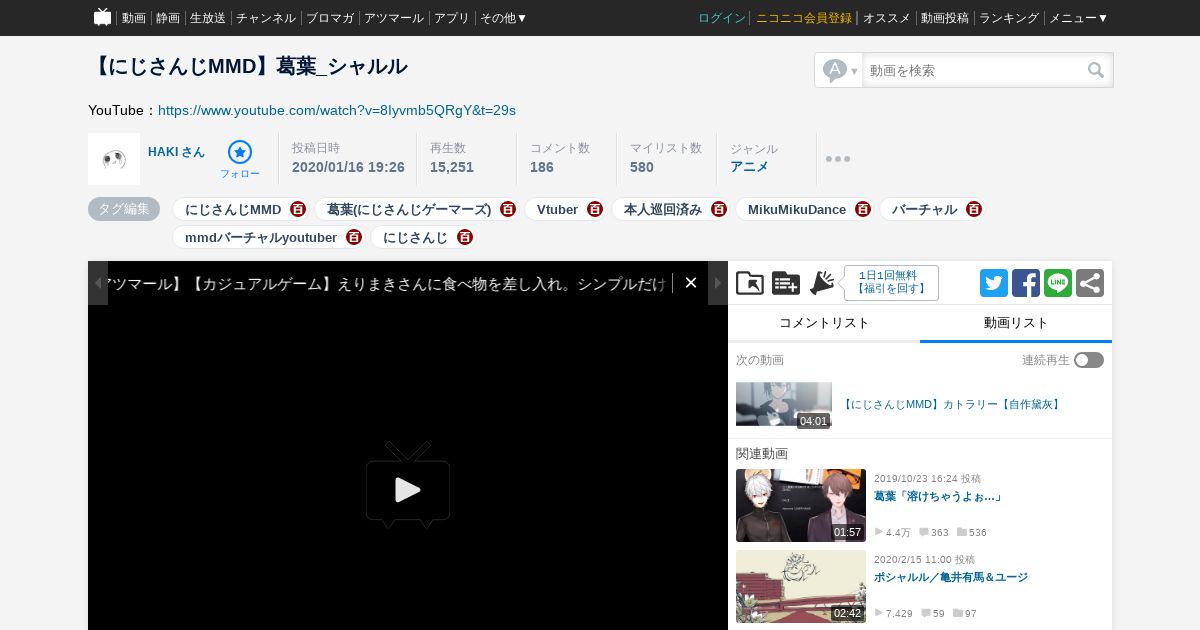Open the MikuMikuDance tag
1200x630 pixels.
[x=797, y=210]
